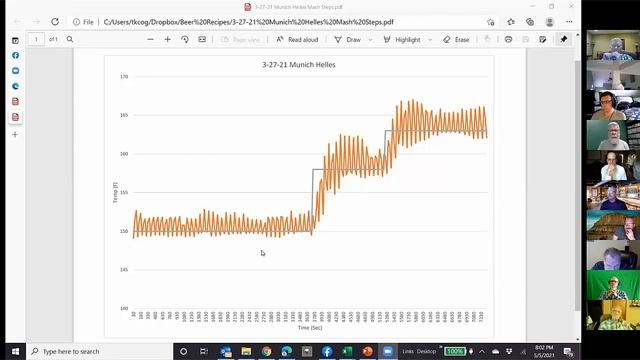Viewport: 640px width, 360px height.
Task: Open the Facebook app on the taskbar
Action: click(x=327, y=351)
